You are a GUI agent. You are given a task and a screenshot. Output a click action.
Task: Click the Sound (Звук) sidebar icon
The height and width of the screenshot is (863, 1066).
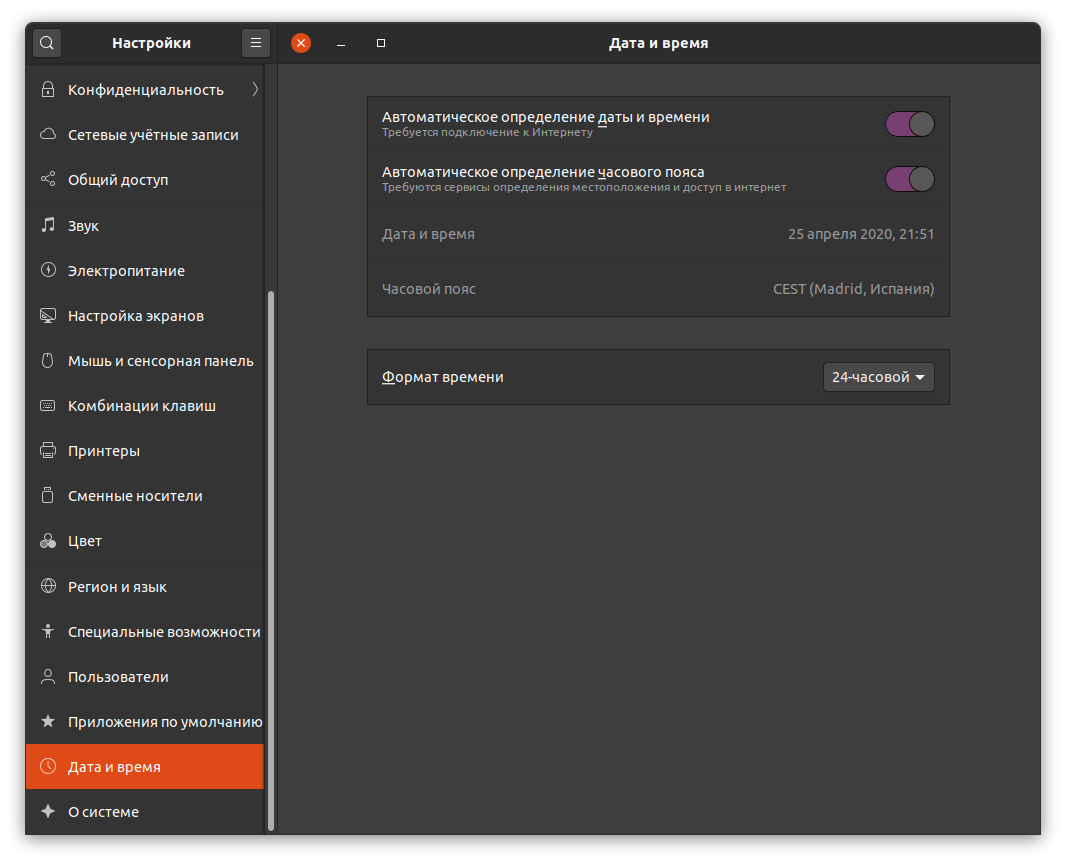(x=48, y=225)
